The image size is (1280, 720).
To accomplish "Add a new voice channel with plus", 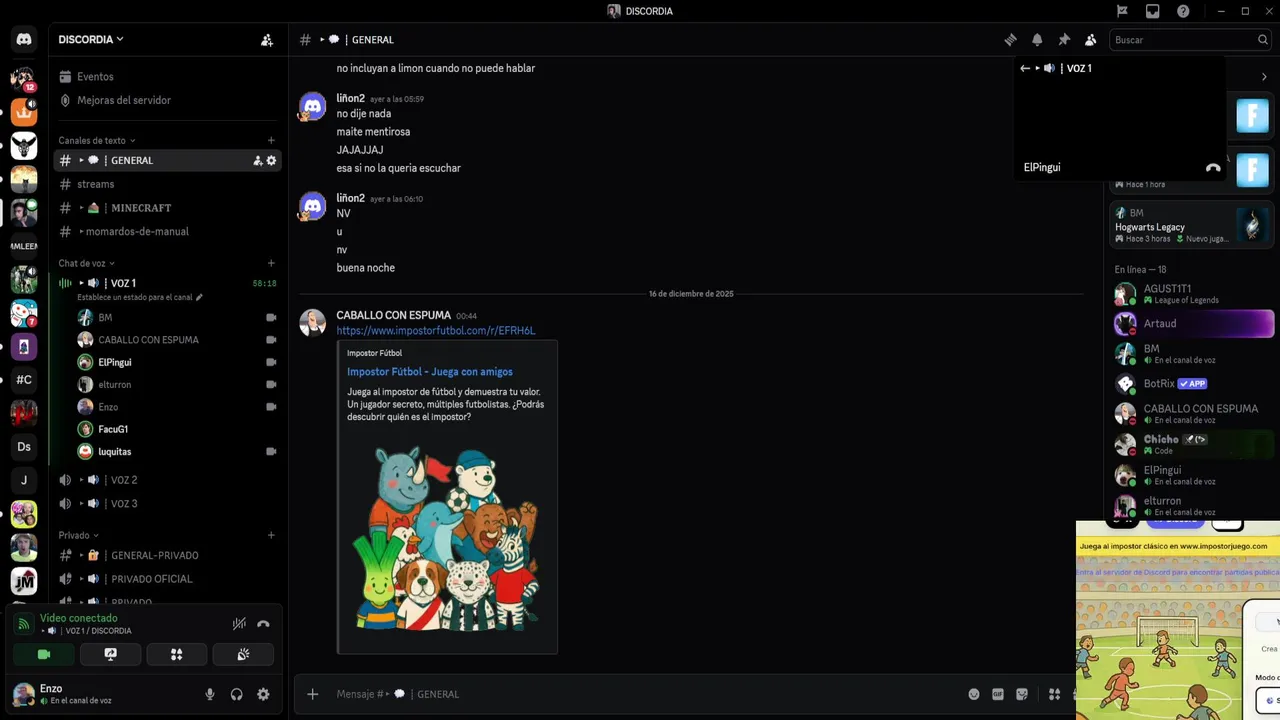I will [x=271, y=263].
